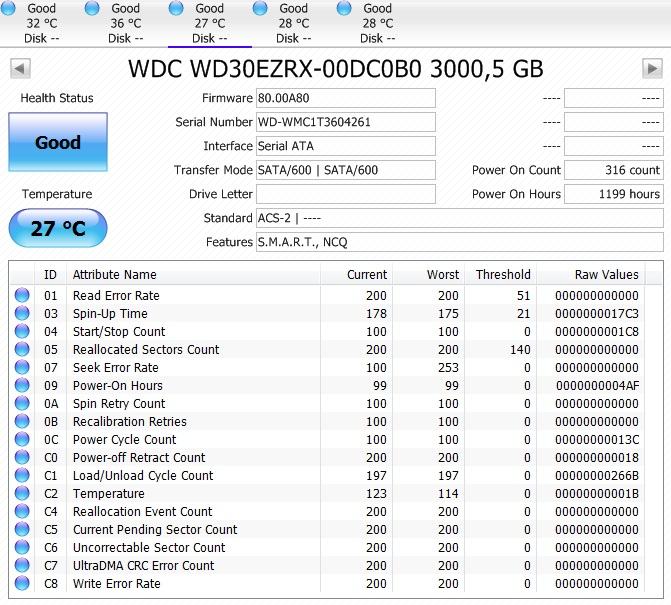Click status orb for Uncorrectable Sector Count

pyautogui.click(x=22, y=546)
